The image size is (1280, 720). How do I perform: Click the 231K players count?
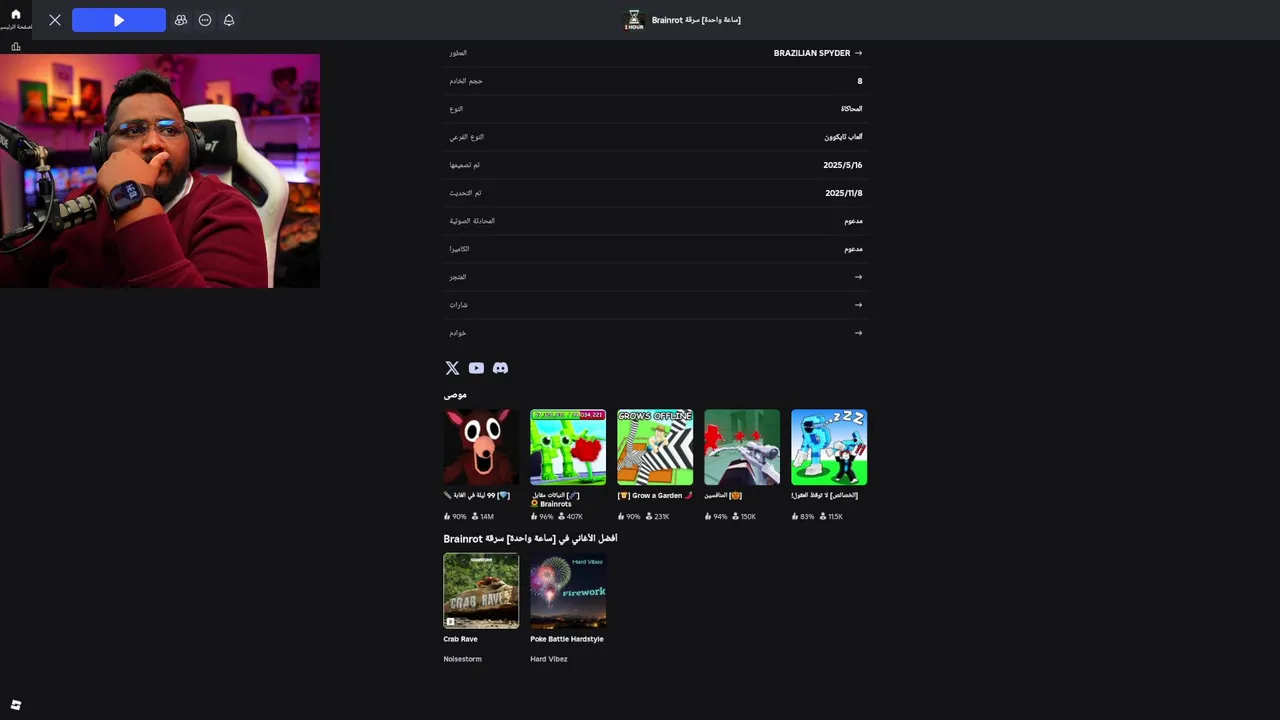click(x=661, y=517)
